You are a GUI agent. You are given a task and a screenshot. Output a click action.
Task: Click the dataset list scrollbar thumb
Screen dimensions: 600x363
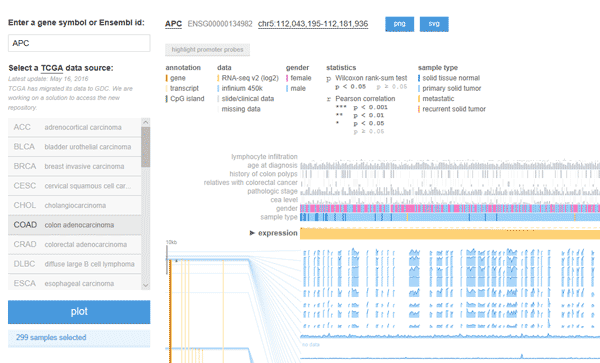[x=145, y=147]
